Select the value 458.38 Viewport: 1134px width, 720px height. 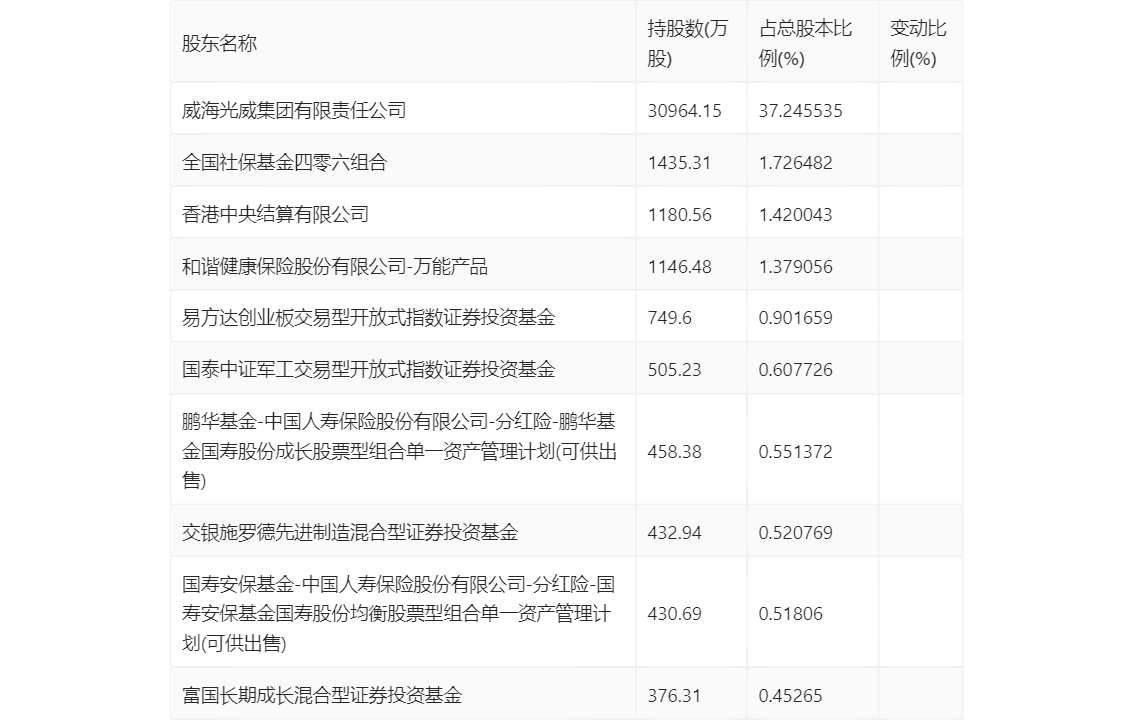[675, 452]
